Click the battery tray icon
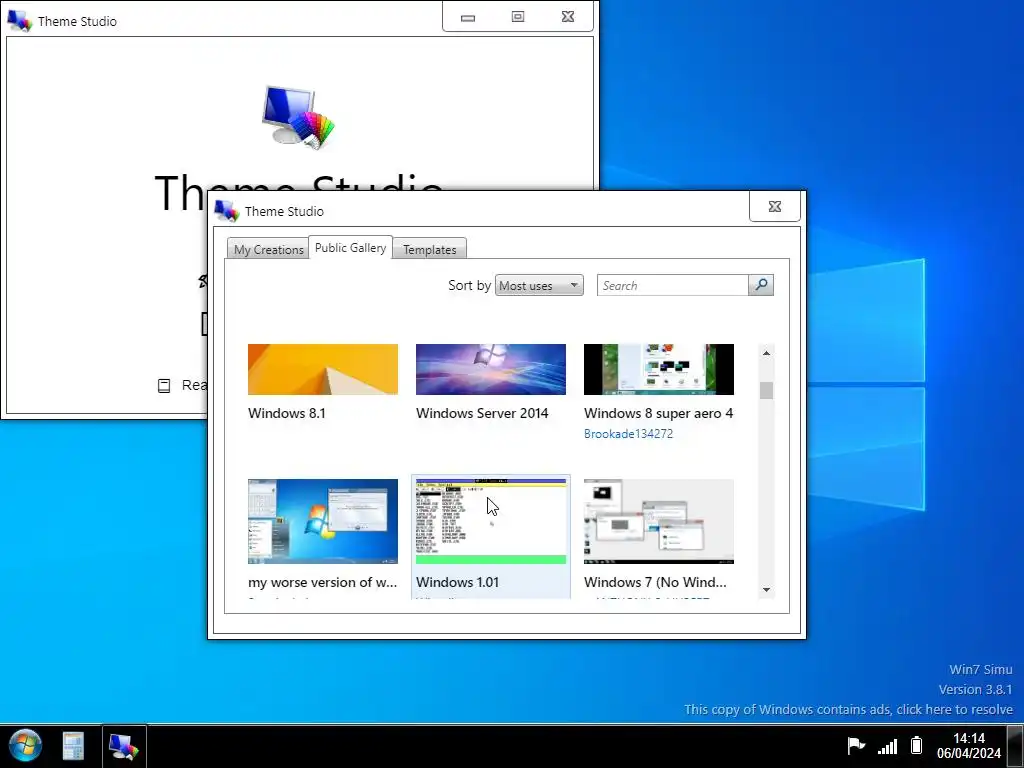Viewport: 1024px width, 768px height. [917, 745]
